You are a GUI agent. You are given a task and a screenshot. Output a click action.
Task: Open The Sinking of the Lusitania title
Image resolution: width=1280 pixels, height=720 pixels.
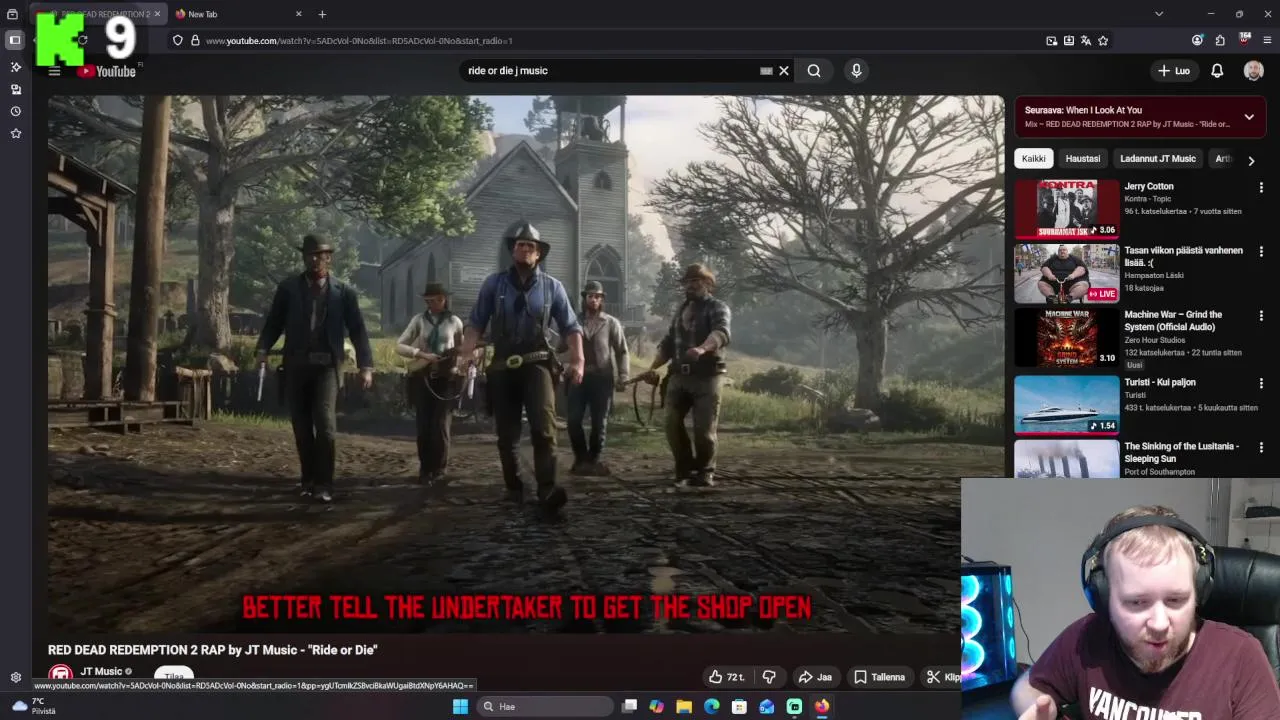(x=1182, y=452)
